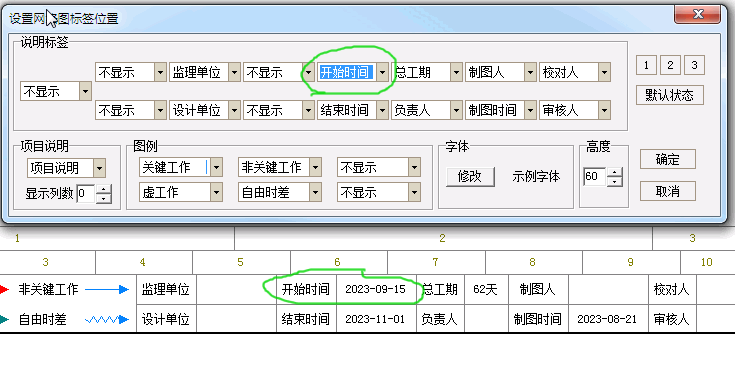This screenshot has width=735, height=380.
Task: Click the 2023-11-01 date cell in the table
Action: click(x=376, y=319)
